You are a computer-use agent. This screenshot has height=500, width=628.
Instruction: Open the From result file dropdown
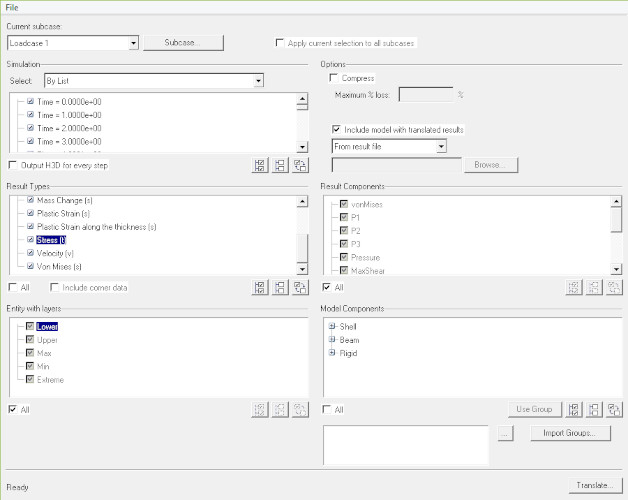(440, 147)
